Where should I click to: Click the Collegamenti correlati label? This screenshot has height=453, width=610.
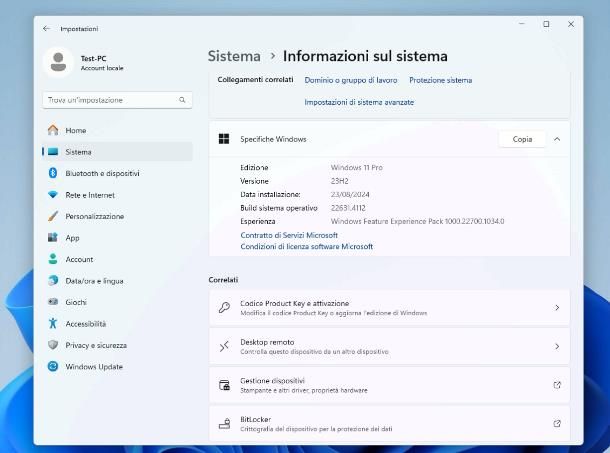(255, 79)
